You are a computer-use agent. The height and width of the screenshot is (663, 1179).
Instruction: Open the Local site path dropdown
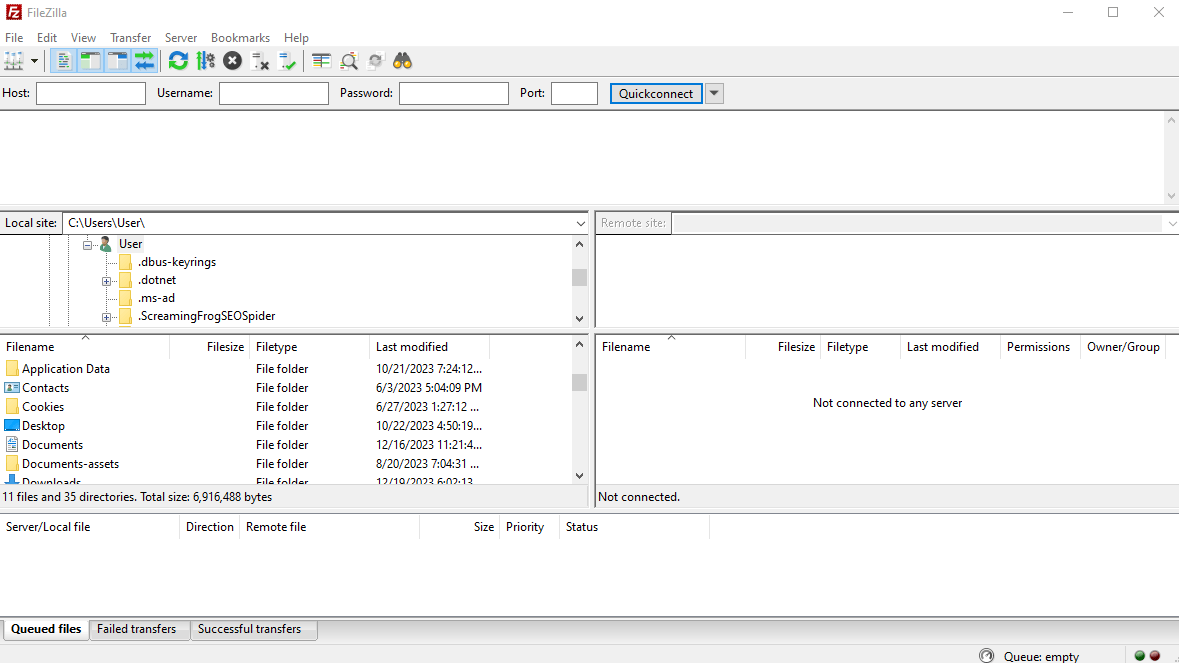pyautogui.click(x=580, y=223)
